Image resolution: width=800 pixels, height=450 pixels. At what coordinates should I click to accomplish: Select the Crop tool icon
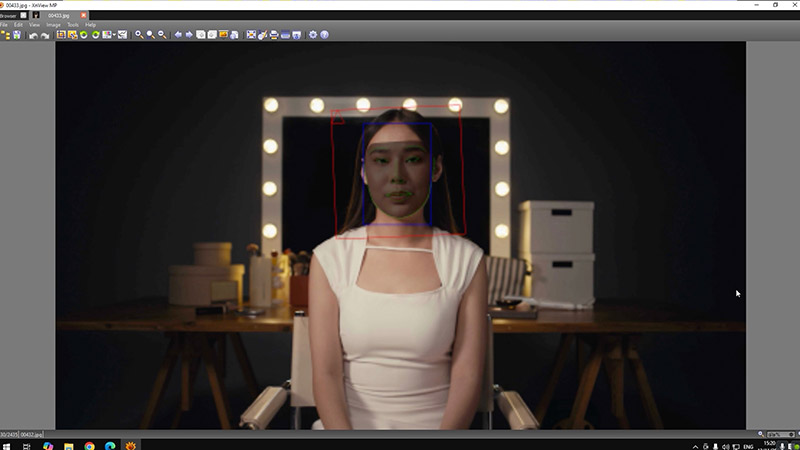point(61,35)
